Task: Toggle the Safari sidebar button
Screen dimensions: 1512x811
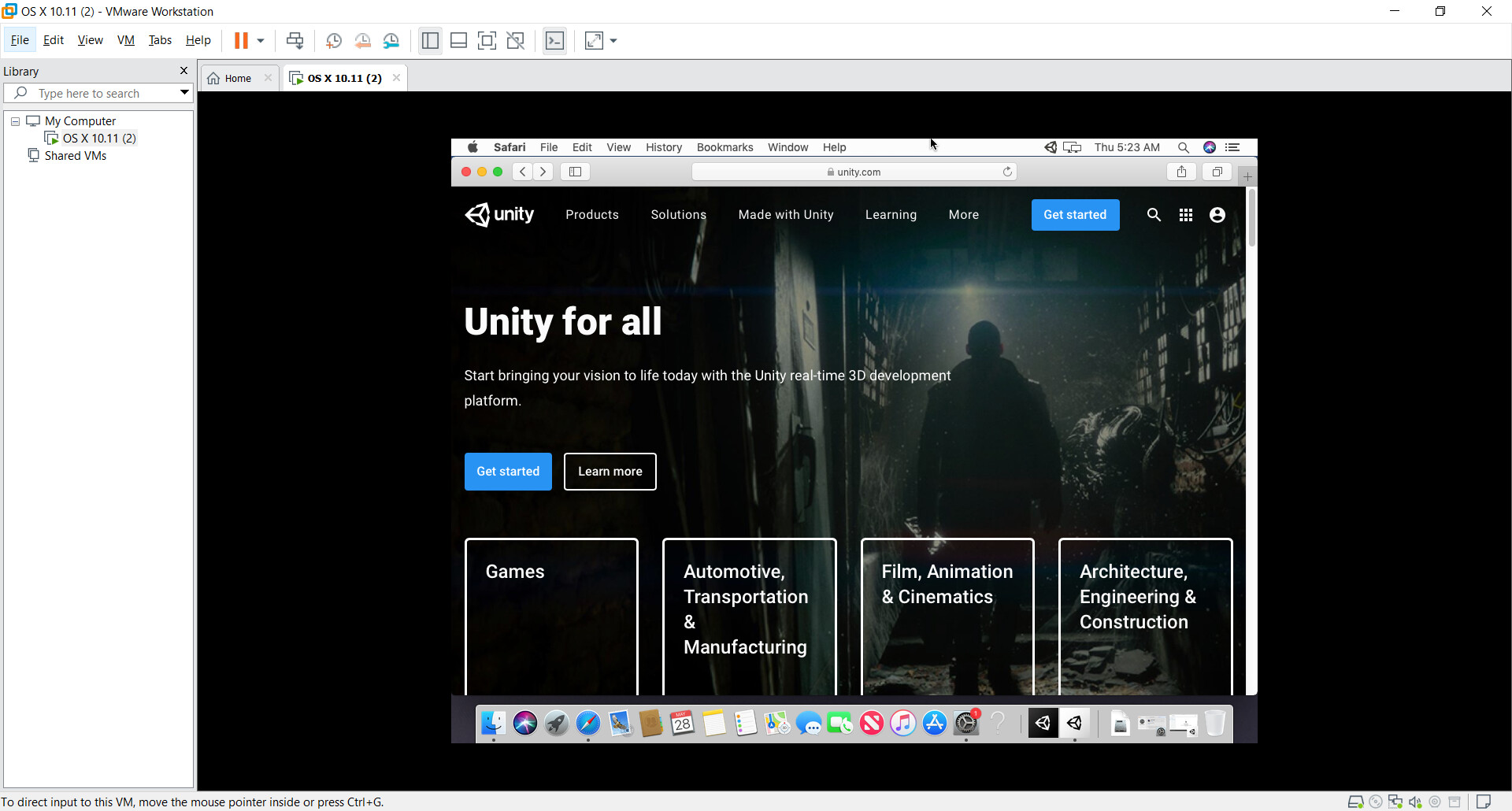Action: point(576,172)
